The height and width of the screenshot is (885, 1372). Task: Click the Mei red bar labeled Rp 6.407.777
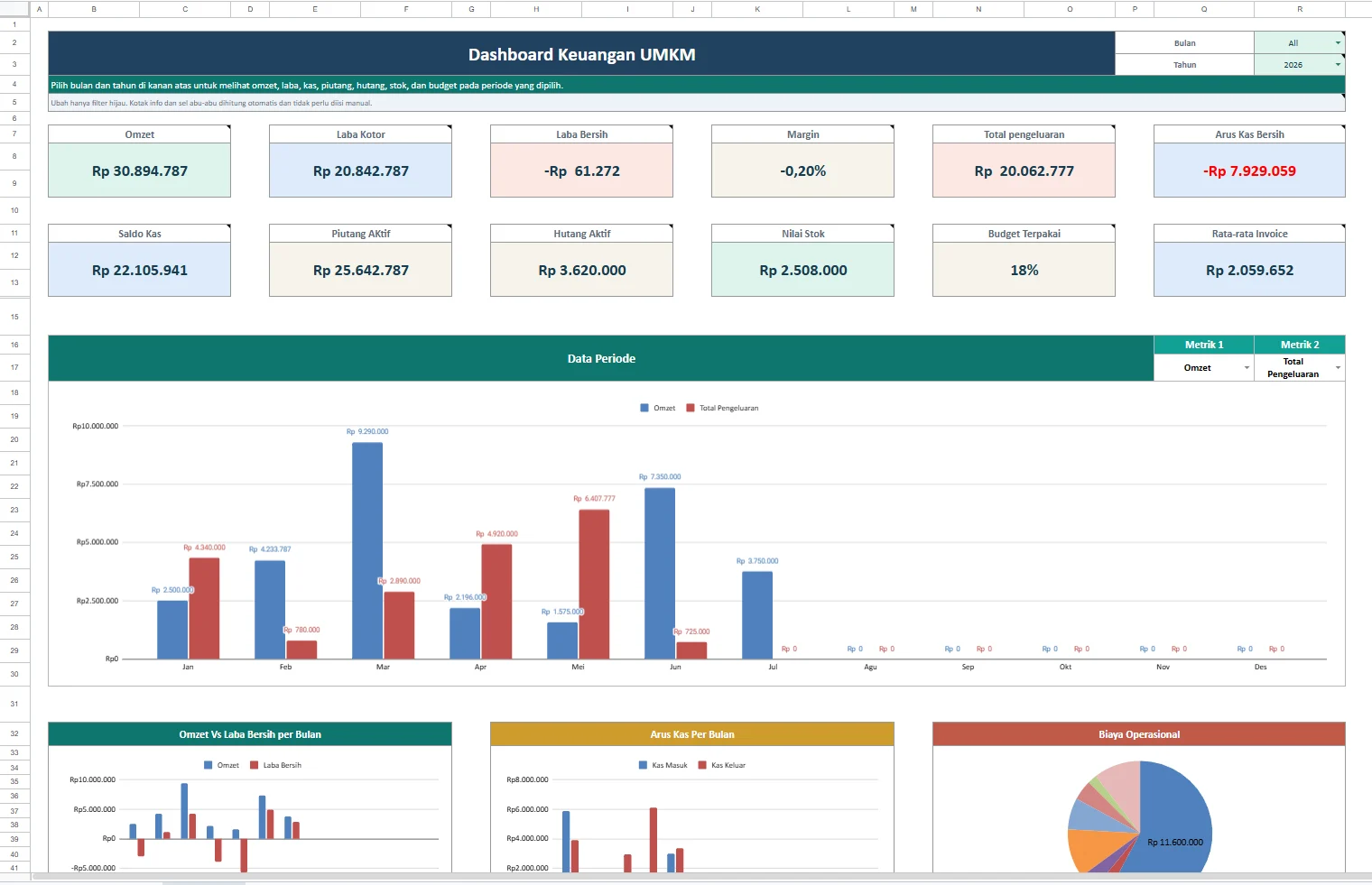594,584
